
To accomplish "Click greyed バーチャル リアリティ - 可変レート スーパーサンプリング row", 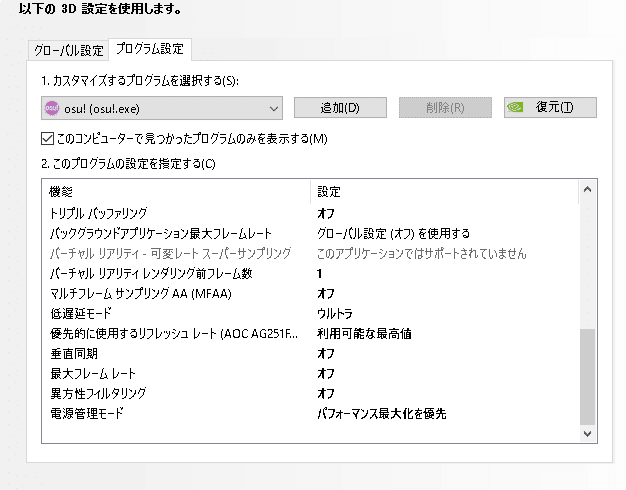I will coord(311,254).
